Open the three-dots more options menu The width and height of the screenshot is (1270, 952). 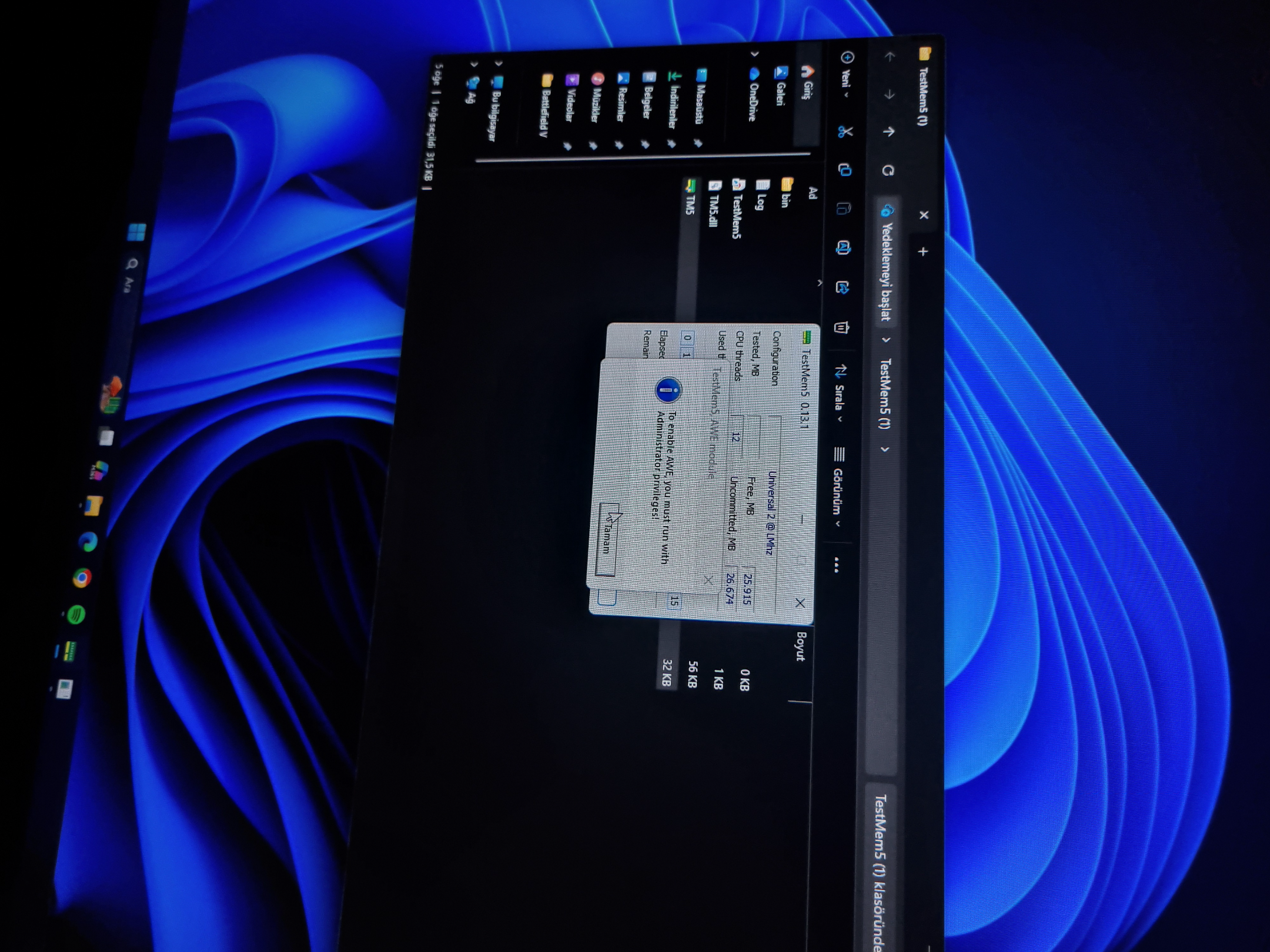point(836,565)
